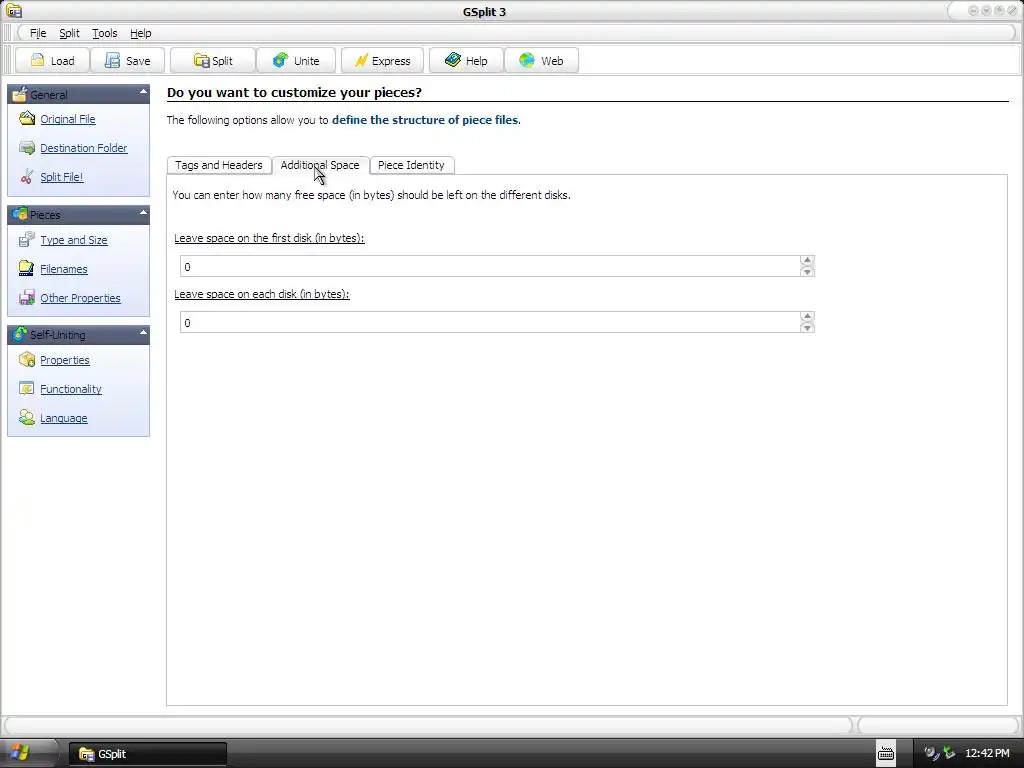Click the Split toolbar button
1024x768 pixels.
(213, 61)
